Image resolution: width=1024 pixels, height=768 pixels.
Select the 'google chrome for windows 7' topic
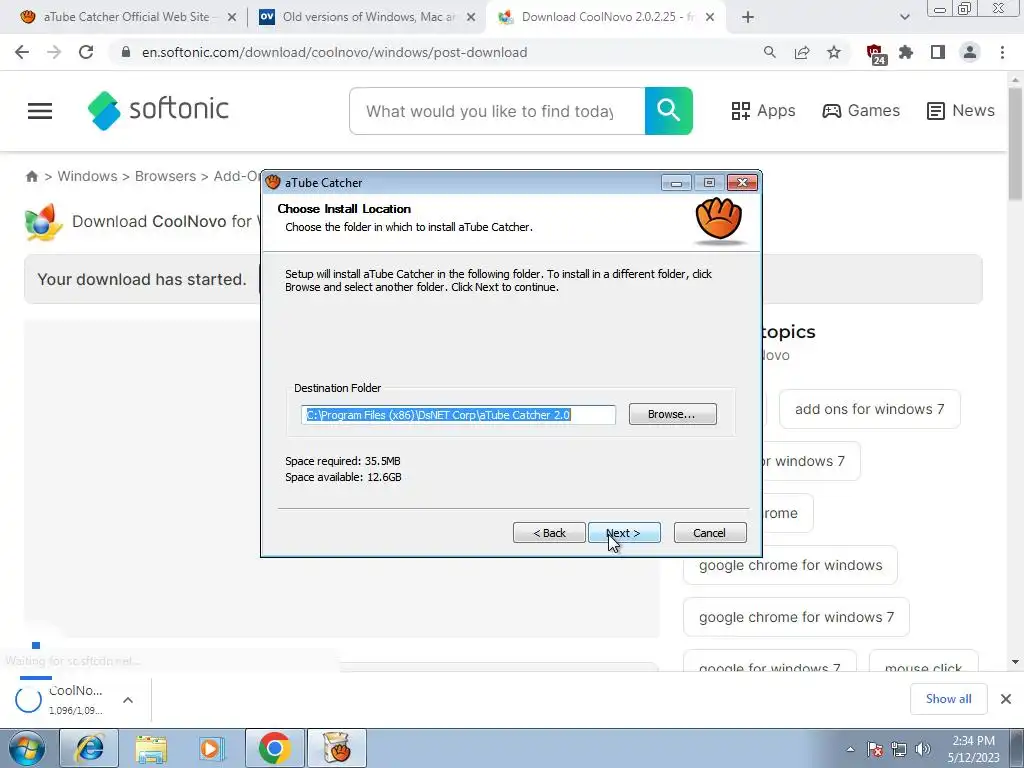pos(796,617)
